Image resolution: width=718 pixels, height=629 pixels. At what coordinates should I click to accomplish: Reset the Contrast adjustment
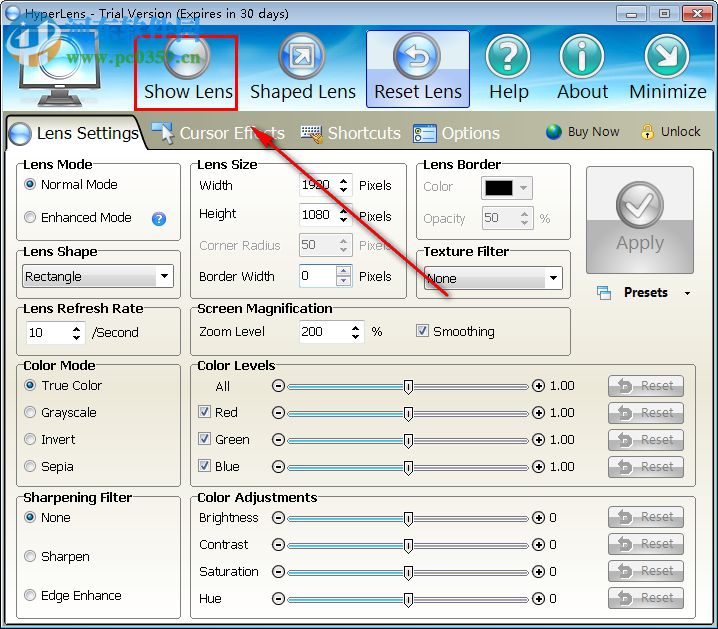(x=646, y=544)
